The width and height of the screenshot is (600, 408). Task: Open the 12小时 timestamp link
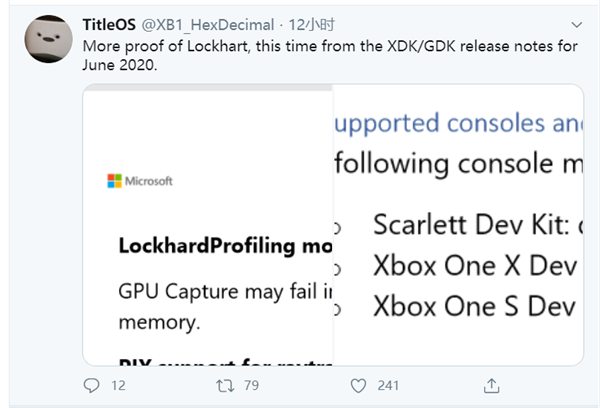(311, 25)
